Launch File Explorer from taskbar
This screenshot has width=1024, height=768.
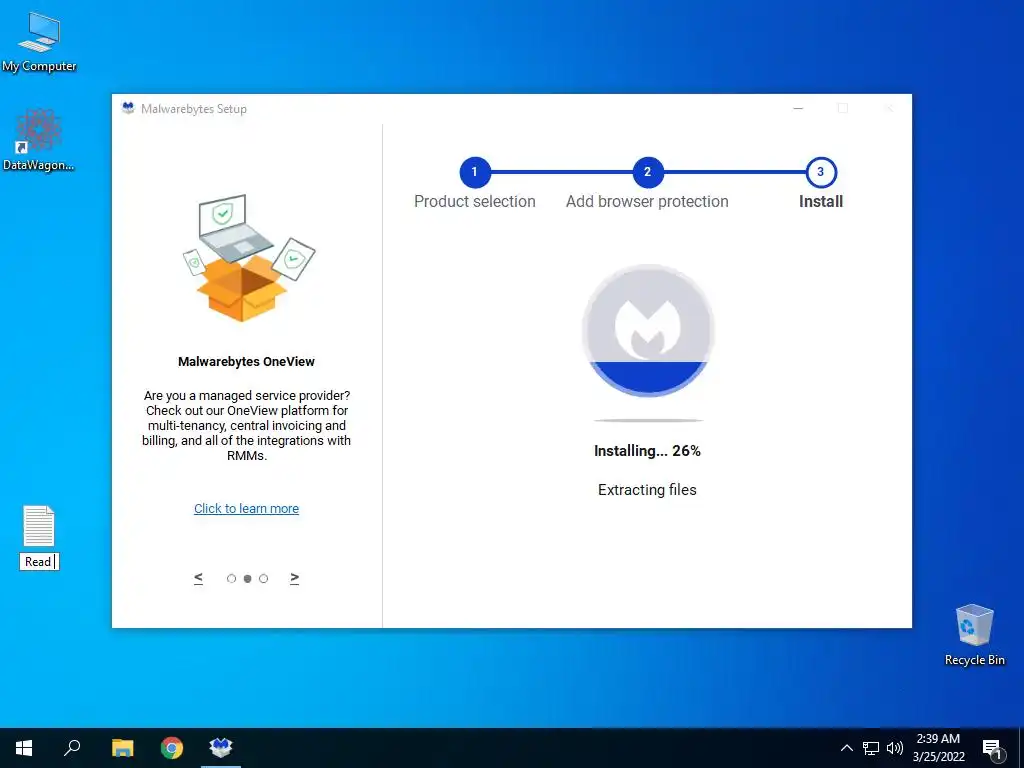pos(122,748)
